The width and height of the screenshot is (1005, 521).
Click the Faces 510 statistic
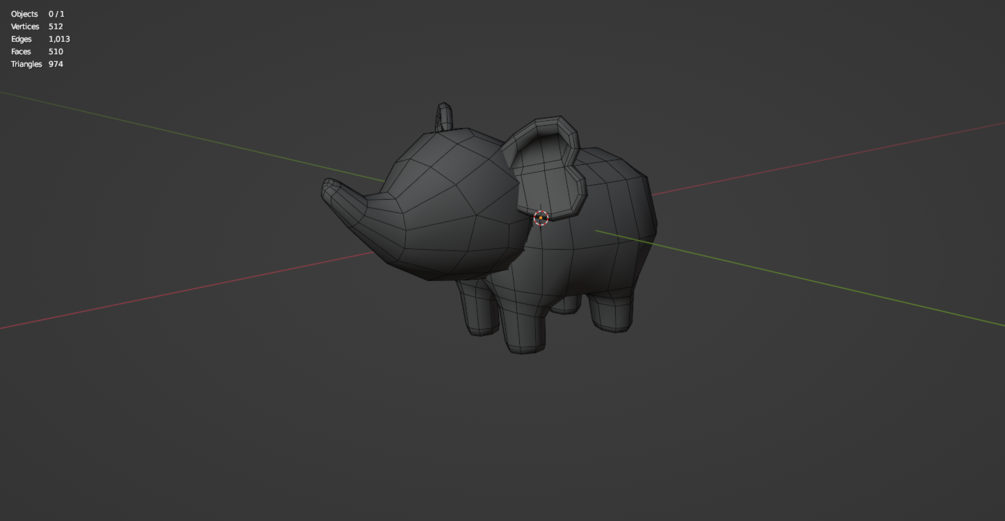37,51
